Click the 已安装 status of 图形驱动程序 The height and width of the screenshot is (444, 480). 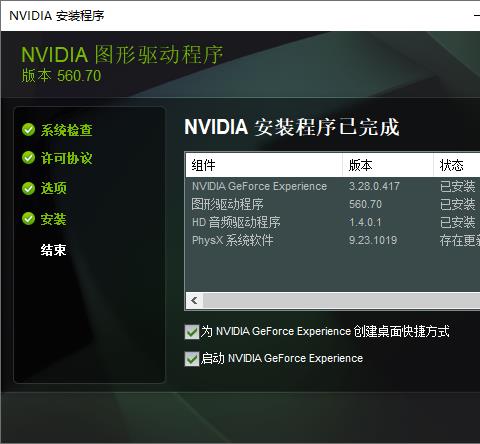[457, 204]
